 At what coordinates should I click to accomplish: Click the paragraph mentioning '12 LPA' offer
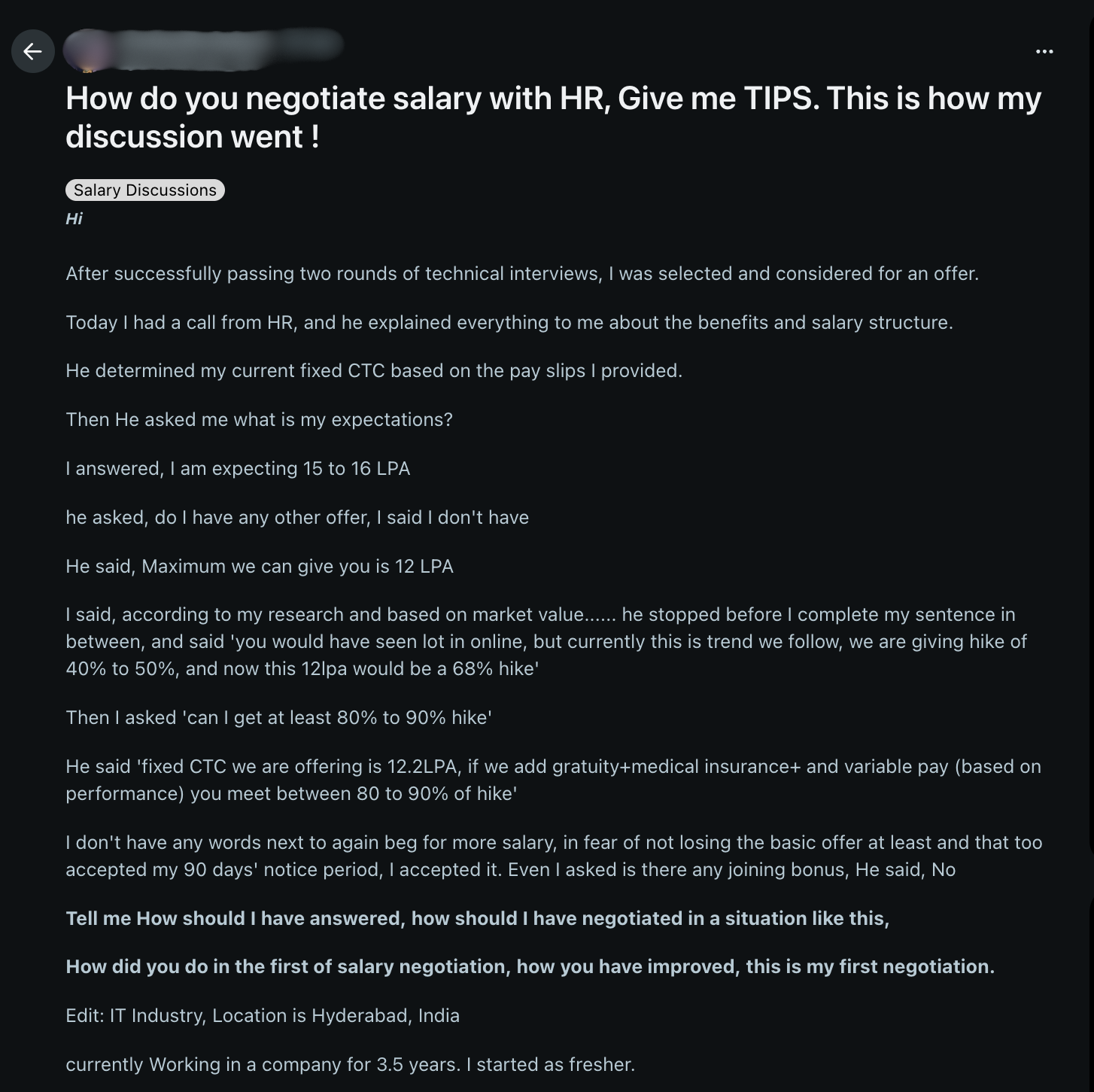[x=260, y=566]
